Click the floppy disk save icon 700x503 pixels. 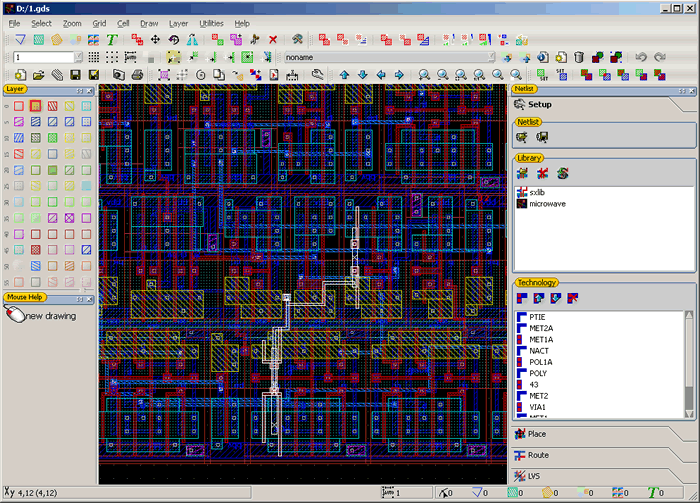[x=75, y=75]
